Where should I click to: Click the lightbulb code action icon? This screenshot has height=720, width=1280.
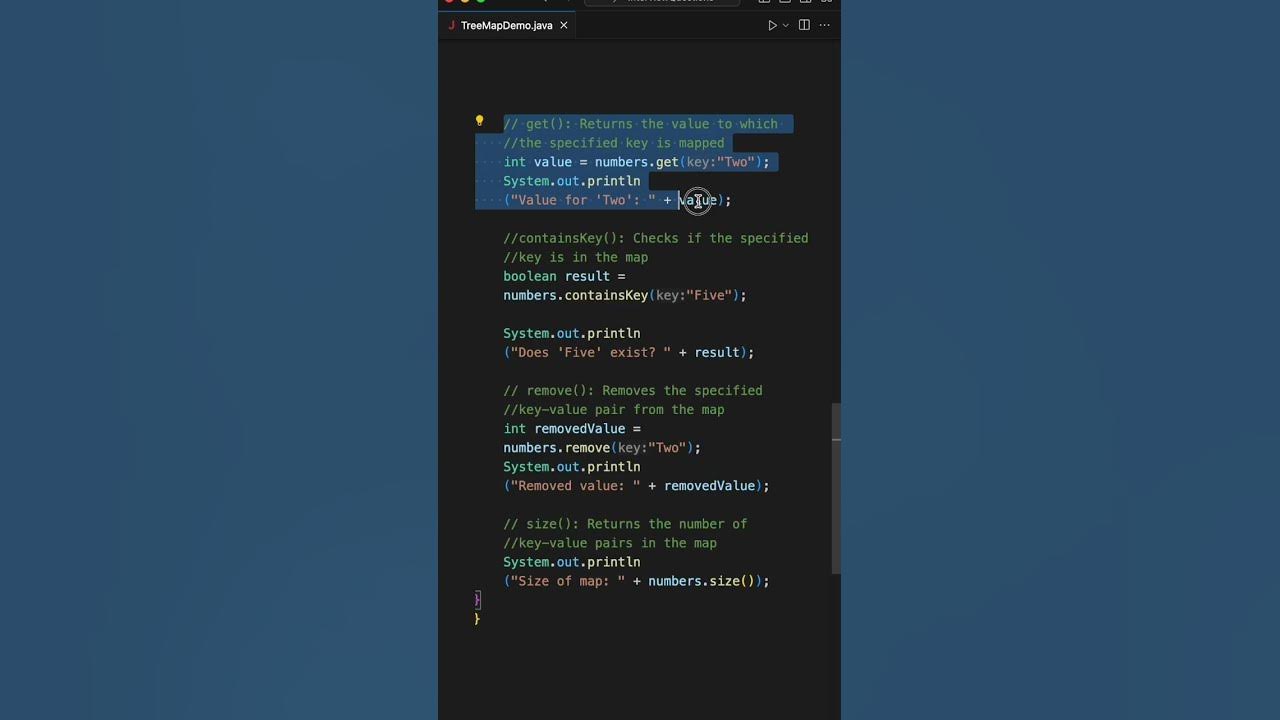(x=479, y=121)
